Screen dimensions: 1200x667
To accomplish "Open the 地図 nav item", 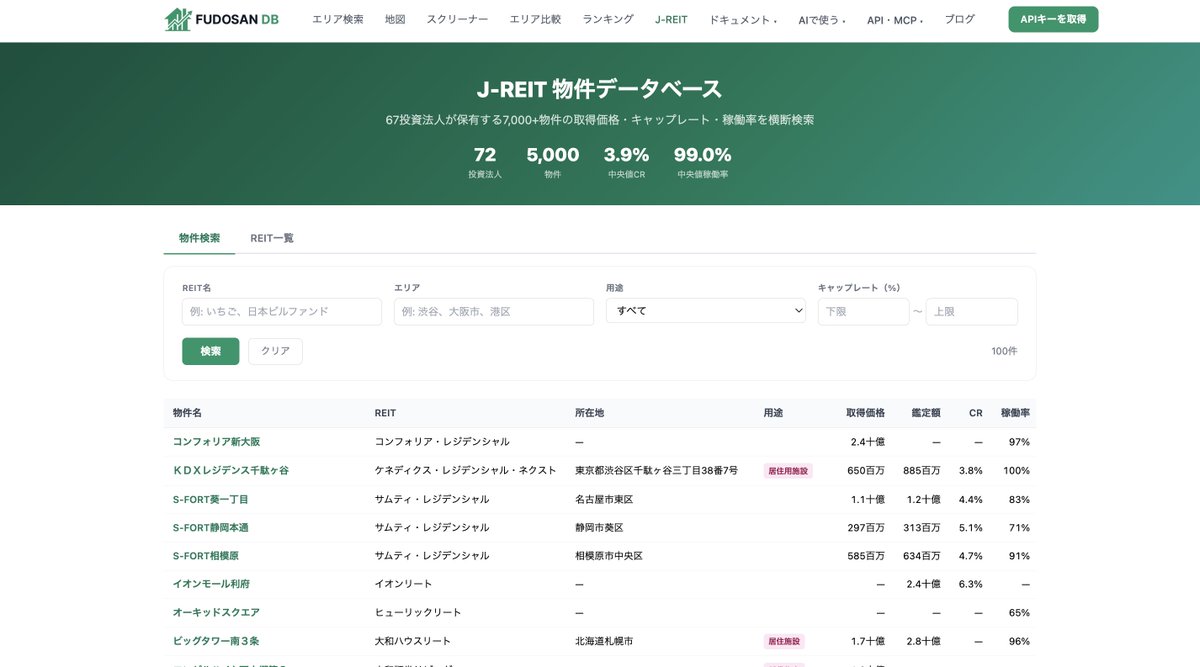I will [395, 19].
